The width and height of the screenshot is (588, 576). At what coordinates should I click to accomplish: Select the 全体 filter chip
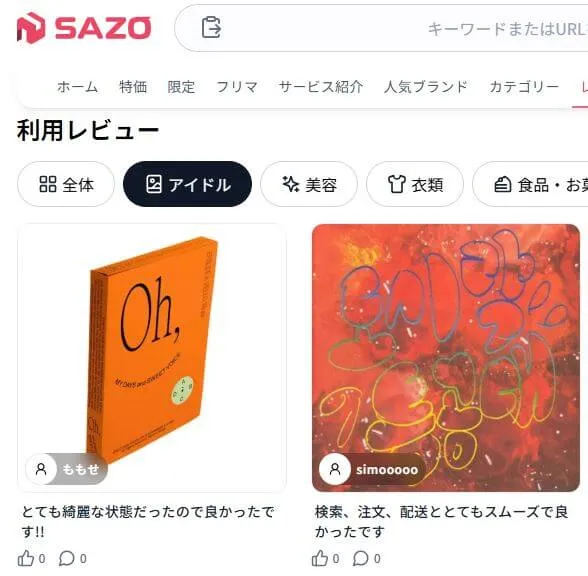click(x=66, y=184)
